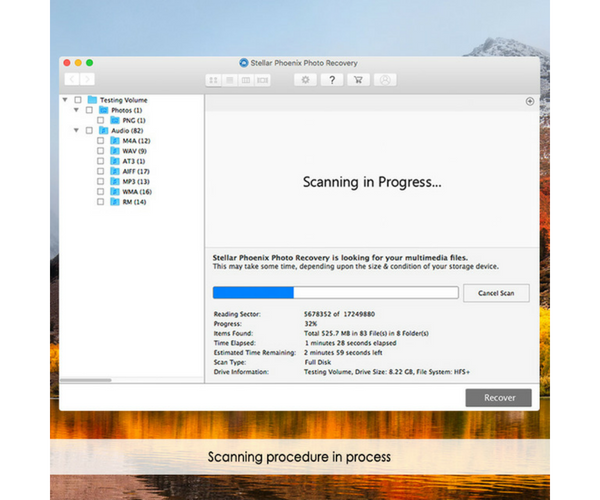Click the RM folder icon
Image resolution: width=600 pixels, height=500 pixels.
115,202
